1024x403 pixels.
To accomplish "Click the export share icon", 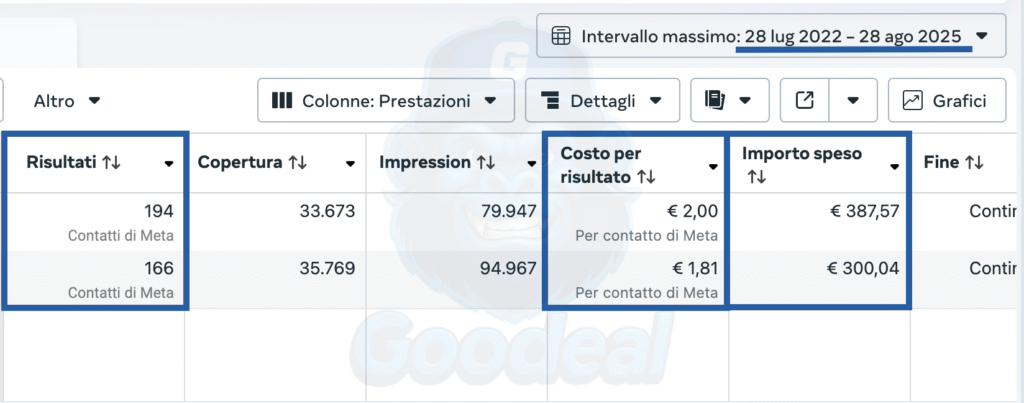I will tap(804, 100).
